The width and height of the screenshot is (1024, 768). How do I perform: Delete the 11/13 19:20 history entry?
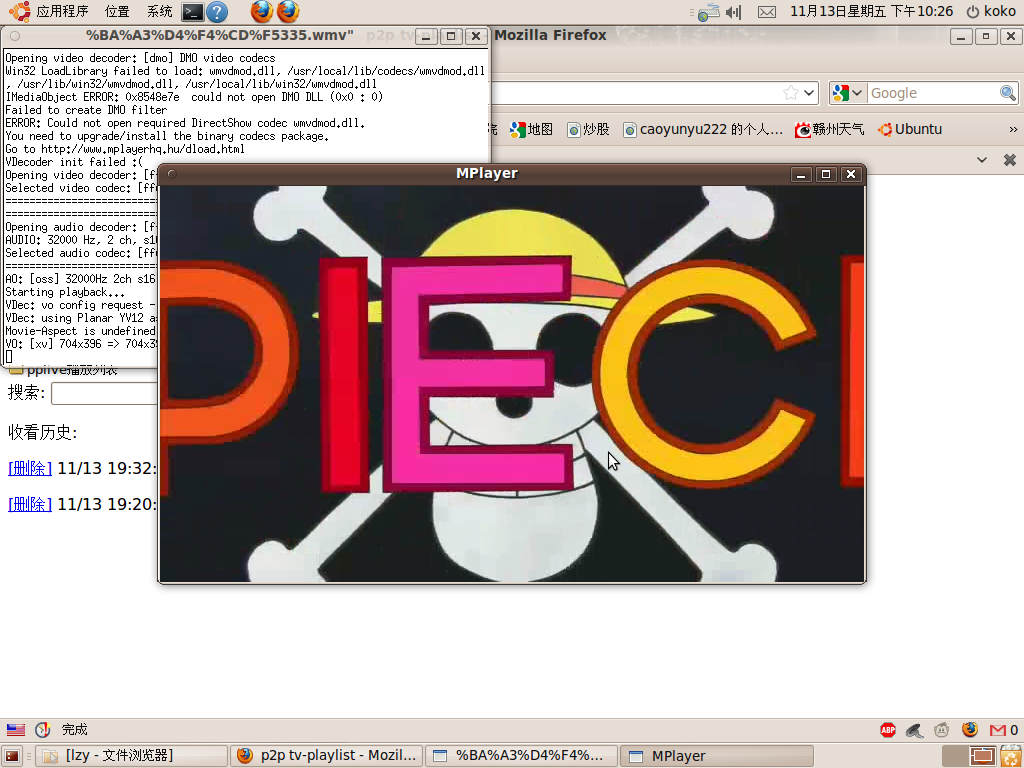(30, 504)
